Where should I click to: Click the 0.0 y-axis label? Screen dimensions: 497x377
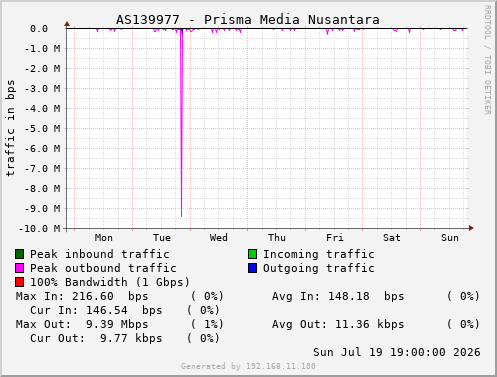click(39, 29)
